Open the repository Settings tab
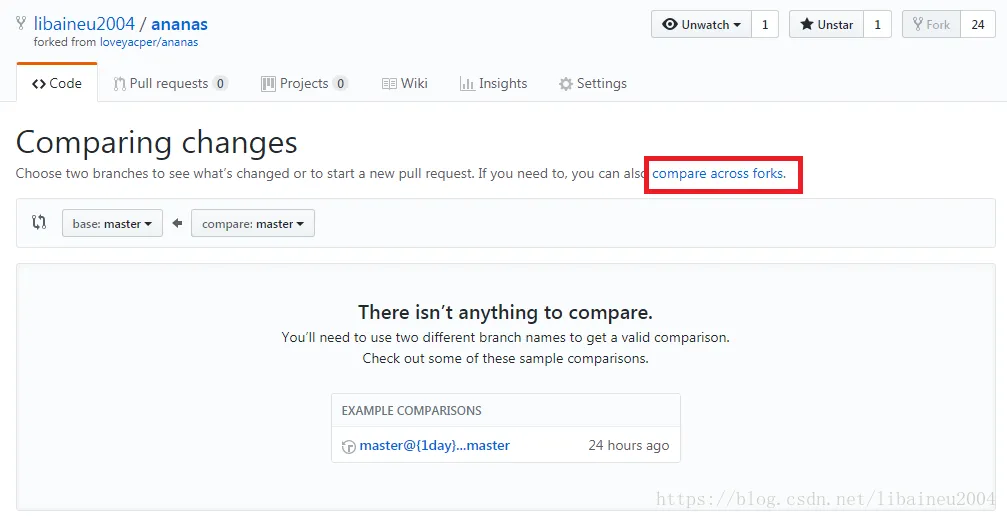Viewport: 1007px width, 519px height. tap(593, 84)
